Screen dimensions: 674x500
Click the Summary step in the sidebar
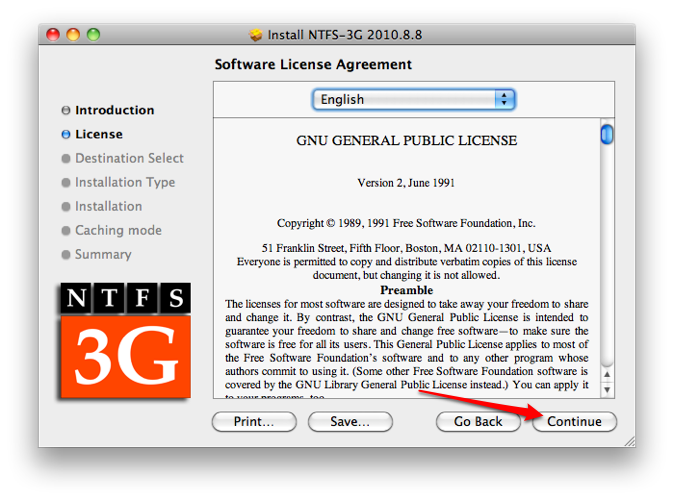pyautogui.click(x=102, y=254)
